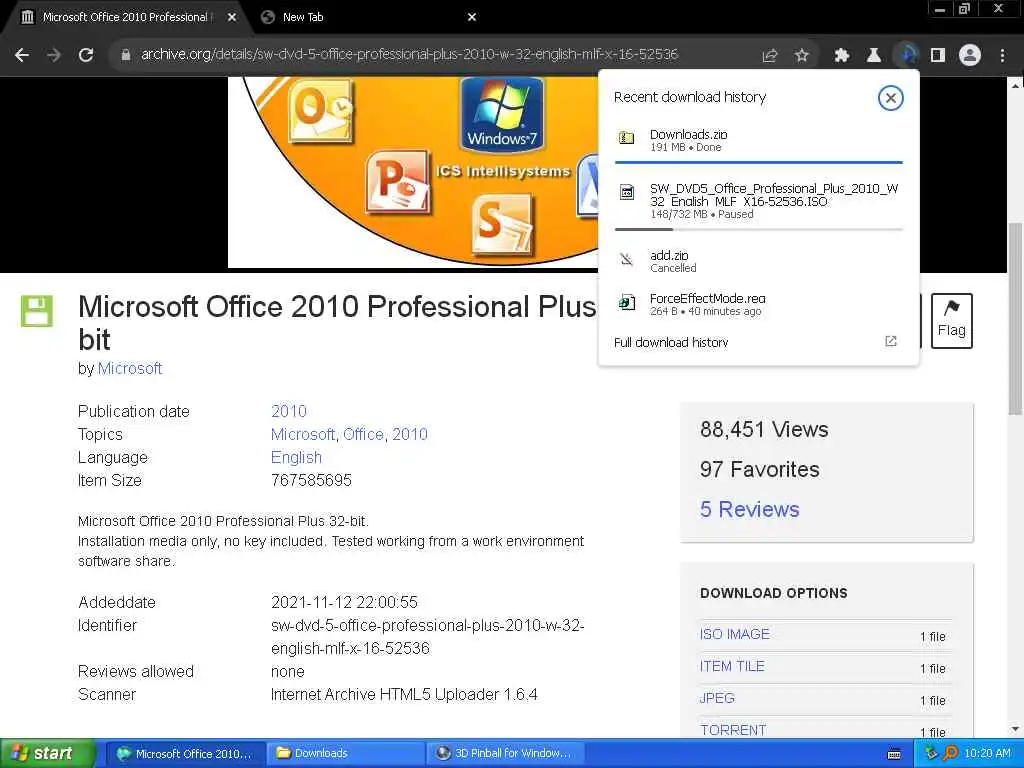Open the Microsoft topic link
This screenshot has height=768, width=1024.
click(x=302, y=434)
